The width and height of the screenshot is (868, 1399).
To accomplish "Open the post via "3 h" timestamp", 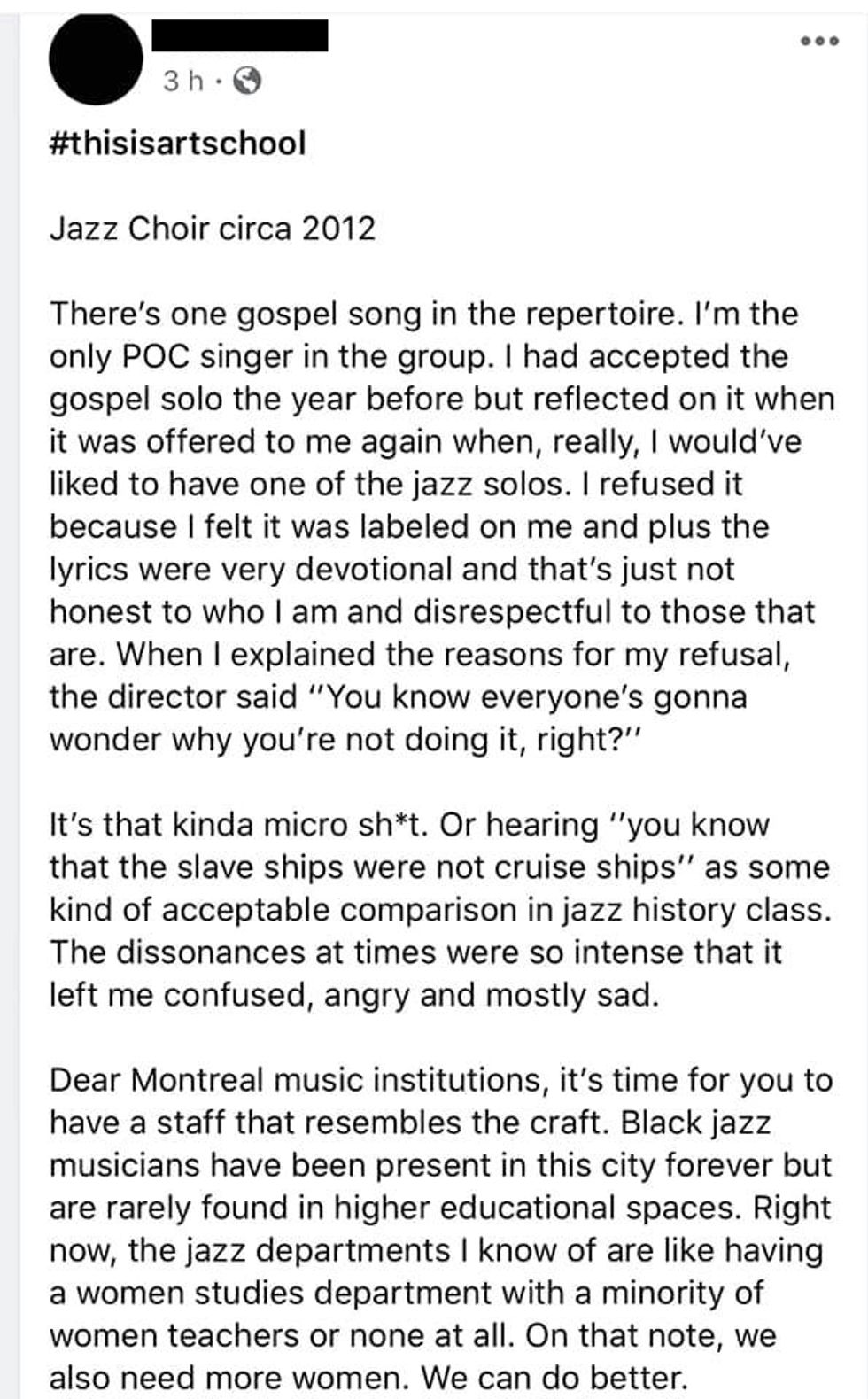I will click(x=182, y=82).
